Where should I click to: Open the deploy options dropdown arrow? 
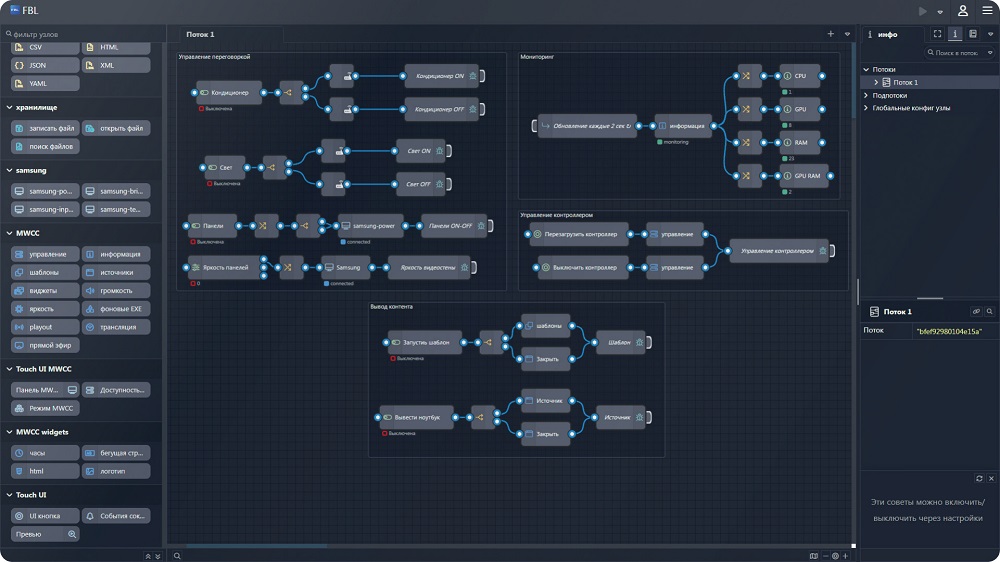(x=940, y=12)
